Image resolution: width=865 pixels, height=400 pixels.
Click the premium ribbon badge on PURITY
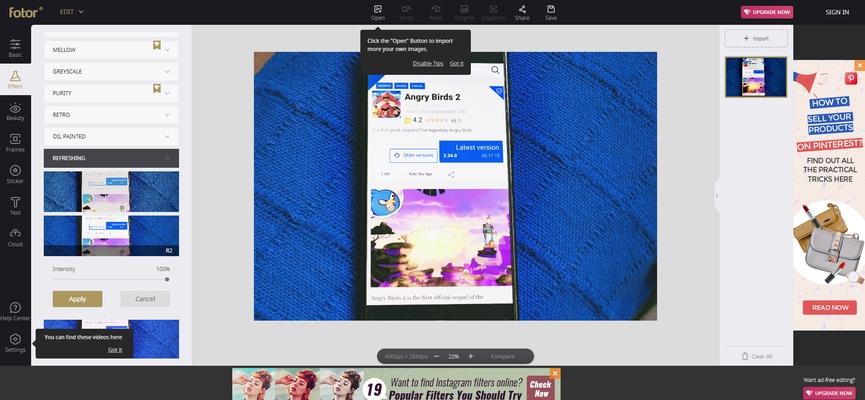157,89
